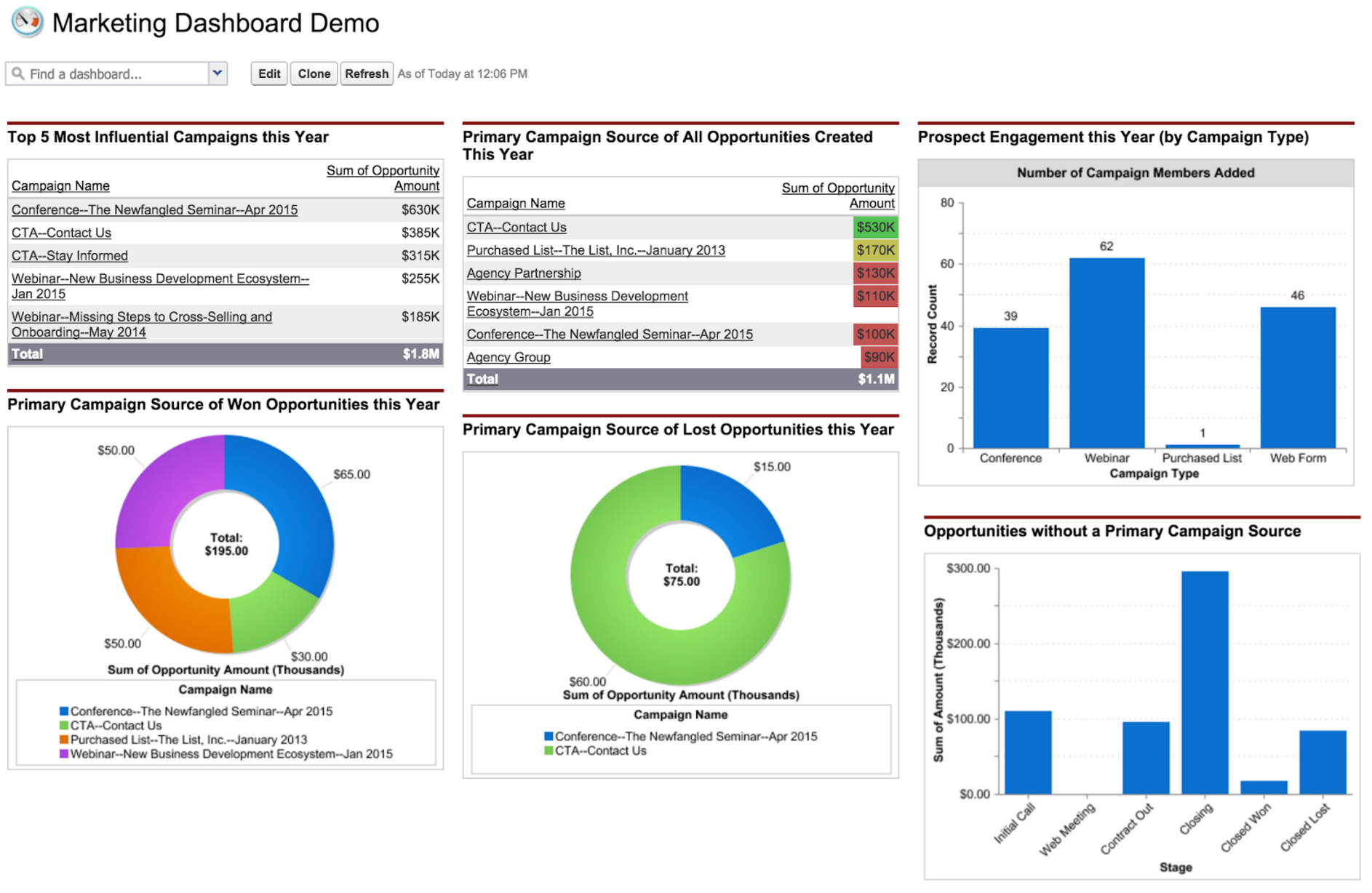1372x893 pixels.
Task: Click the Web Form bar showing 46
Action: point(1297,377)
